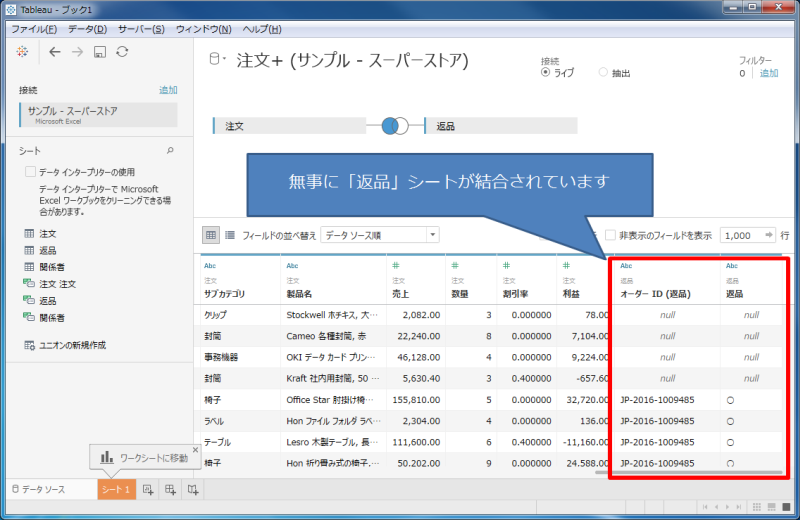This screenshot has height=520, width=800.
Task: Open the ウィンドウ(N) menu
Action: (x=204, y=29)
